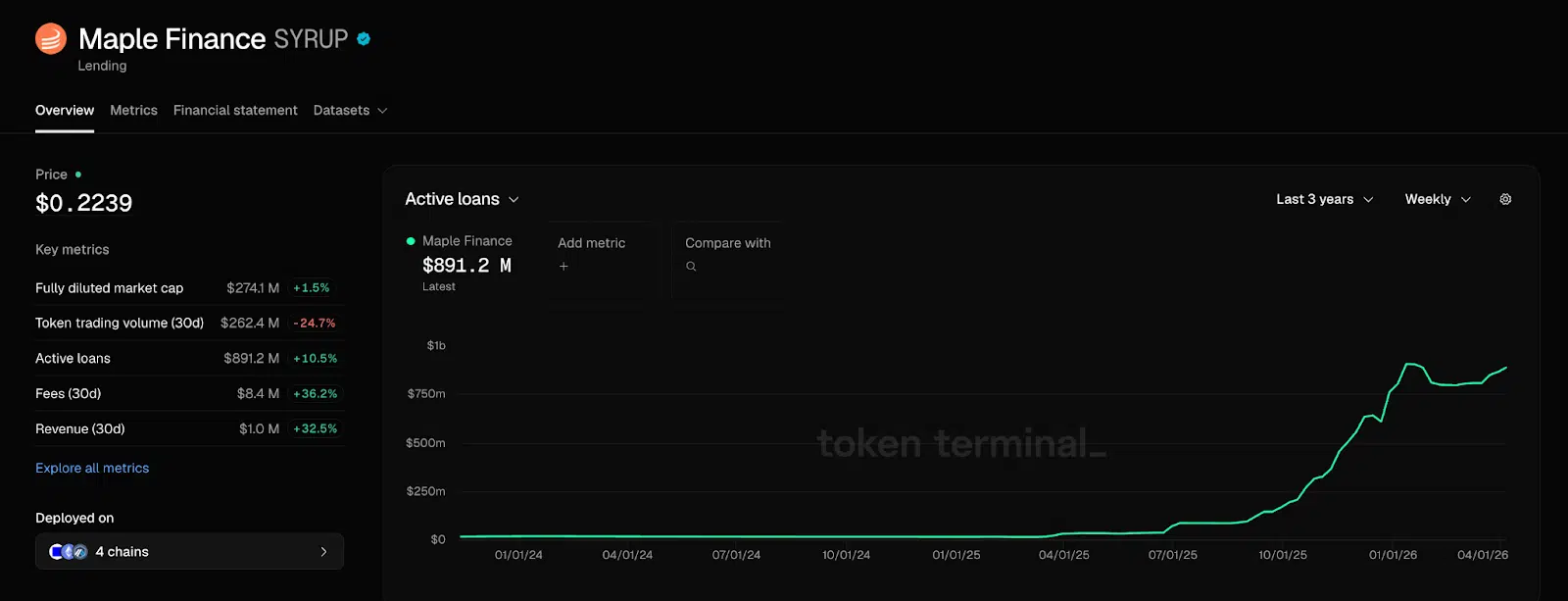Click the +10.5% change badge

tap(316, 359)
